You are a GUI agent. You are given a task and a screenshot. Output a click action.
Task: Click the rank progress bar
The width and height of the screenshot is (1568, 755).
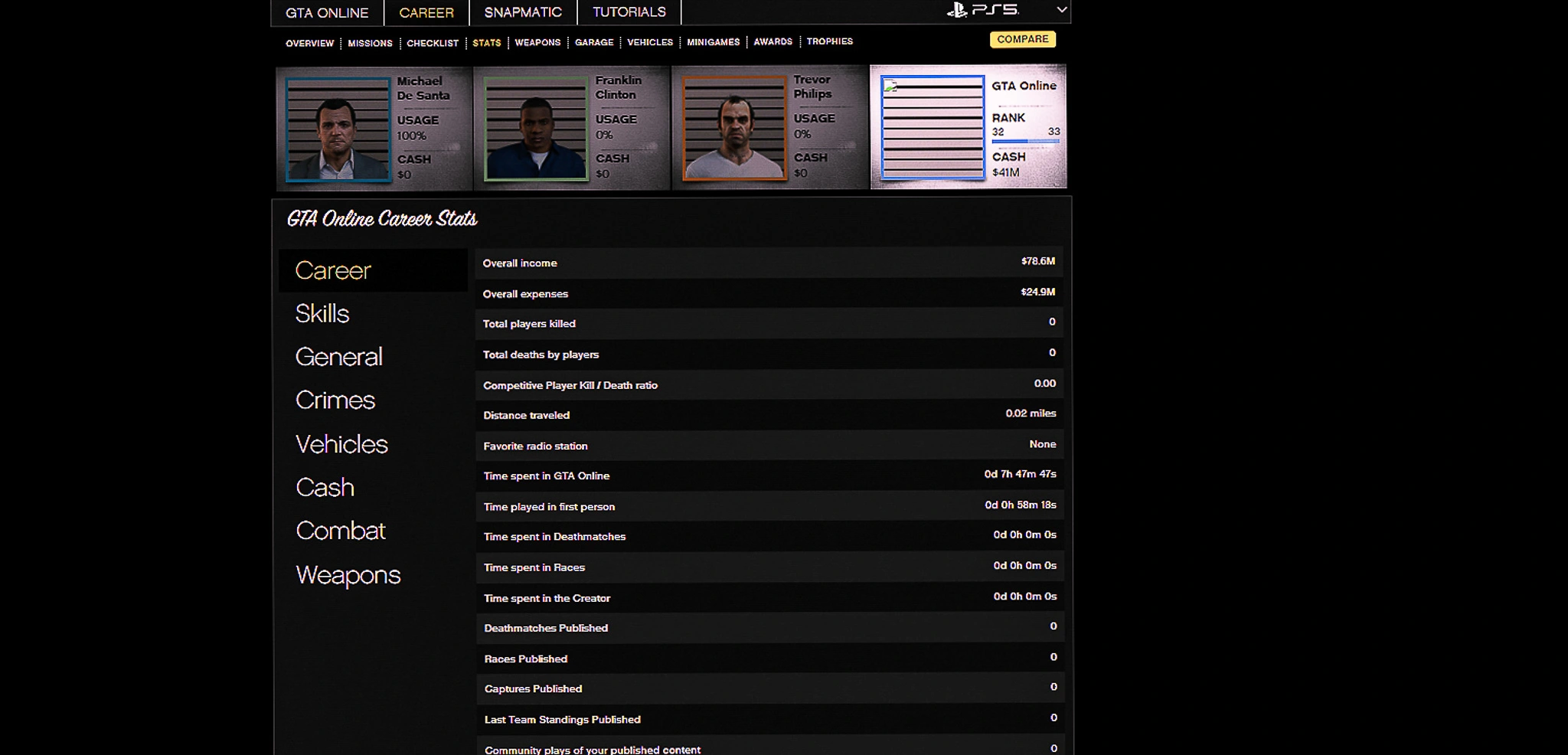click(1025, 142)
